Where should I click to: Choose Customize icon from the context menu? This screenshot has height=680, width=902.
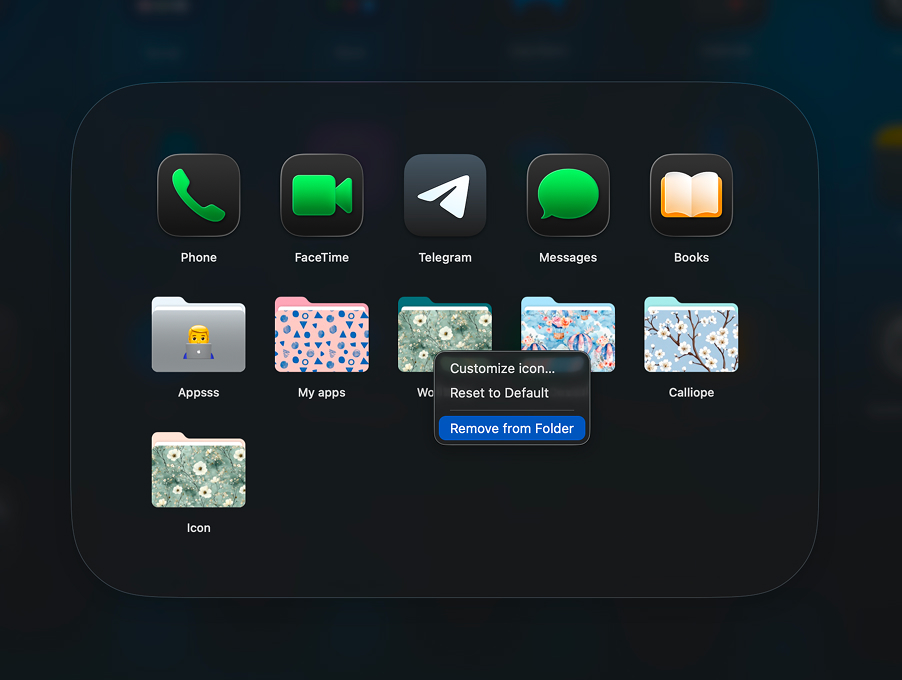[x=502, y=368]
